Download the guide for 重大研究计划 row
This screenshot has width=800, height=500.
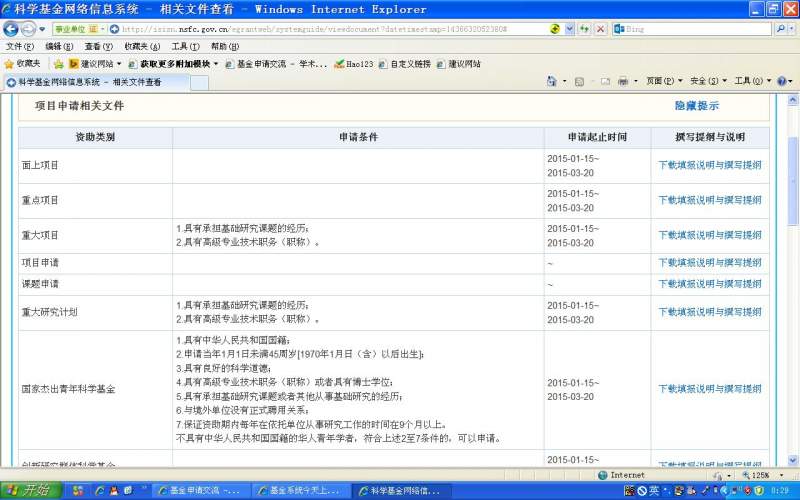pyautogui.click(x=710, y=312)
